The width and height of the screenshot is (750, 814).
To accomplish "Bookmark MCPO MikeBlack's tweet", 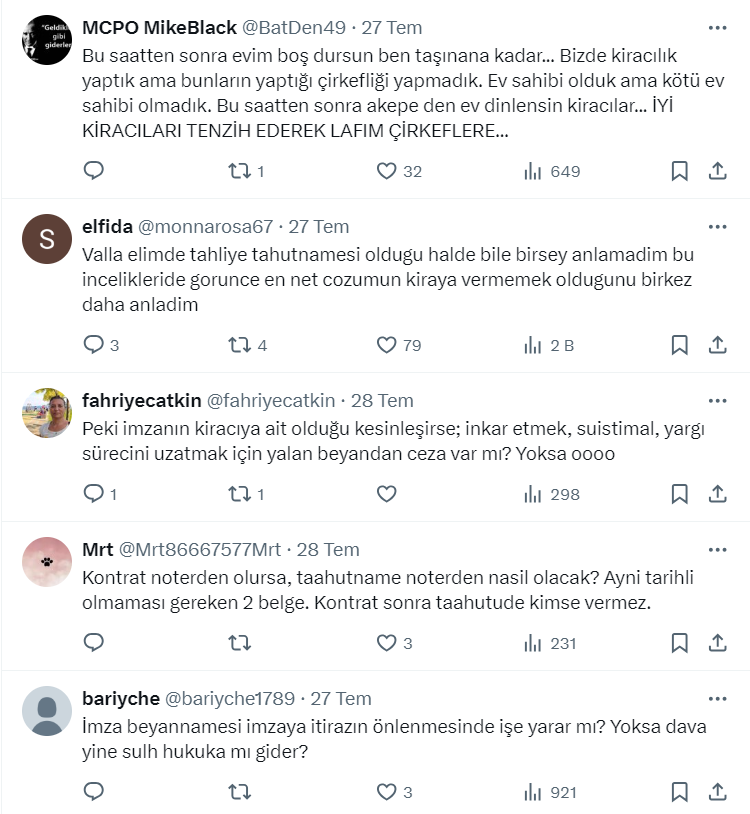I will [x=679, y=171].
